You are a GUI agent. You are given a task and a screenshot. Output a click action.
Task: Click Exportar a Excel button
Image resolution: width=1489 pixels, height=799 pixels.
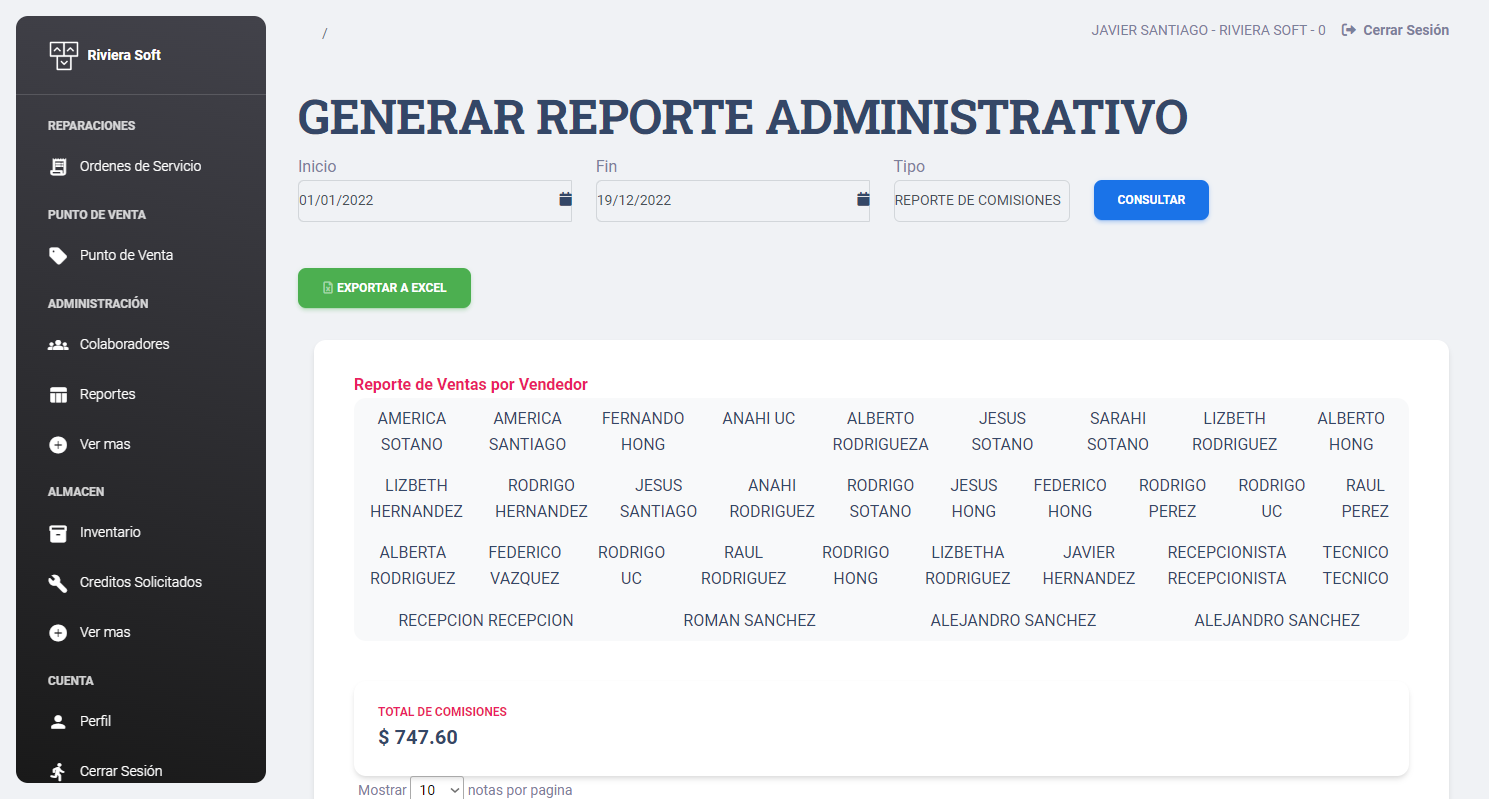384,288
